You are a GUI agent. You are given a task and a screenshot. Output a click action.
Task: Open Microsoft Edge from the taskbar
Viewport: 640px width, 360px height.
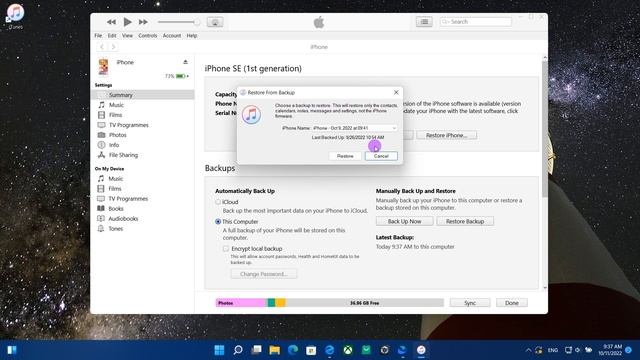tap(293, 350)
